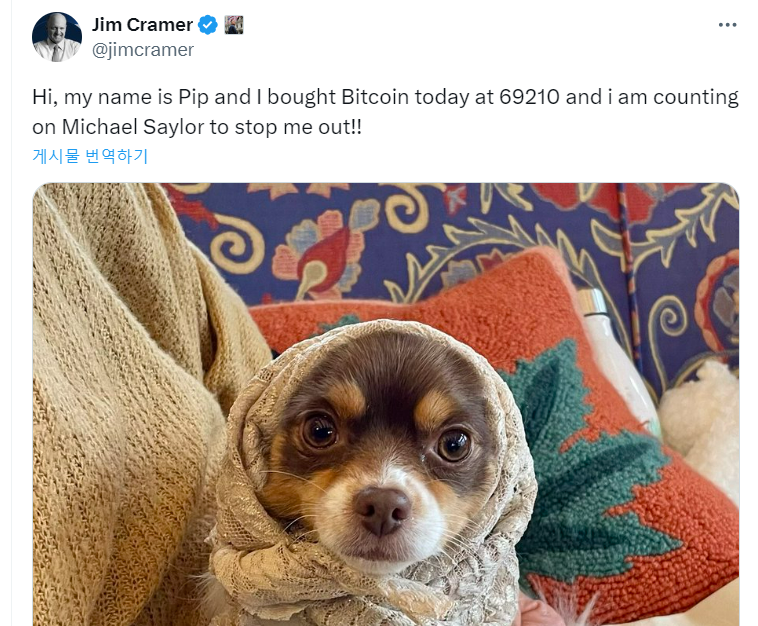This screenshot has width=758, height=626.
Task: Click the 게시물 번역하기 translate link
Action: point(90,156)
